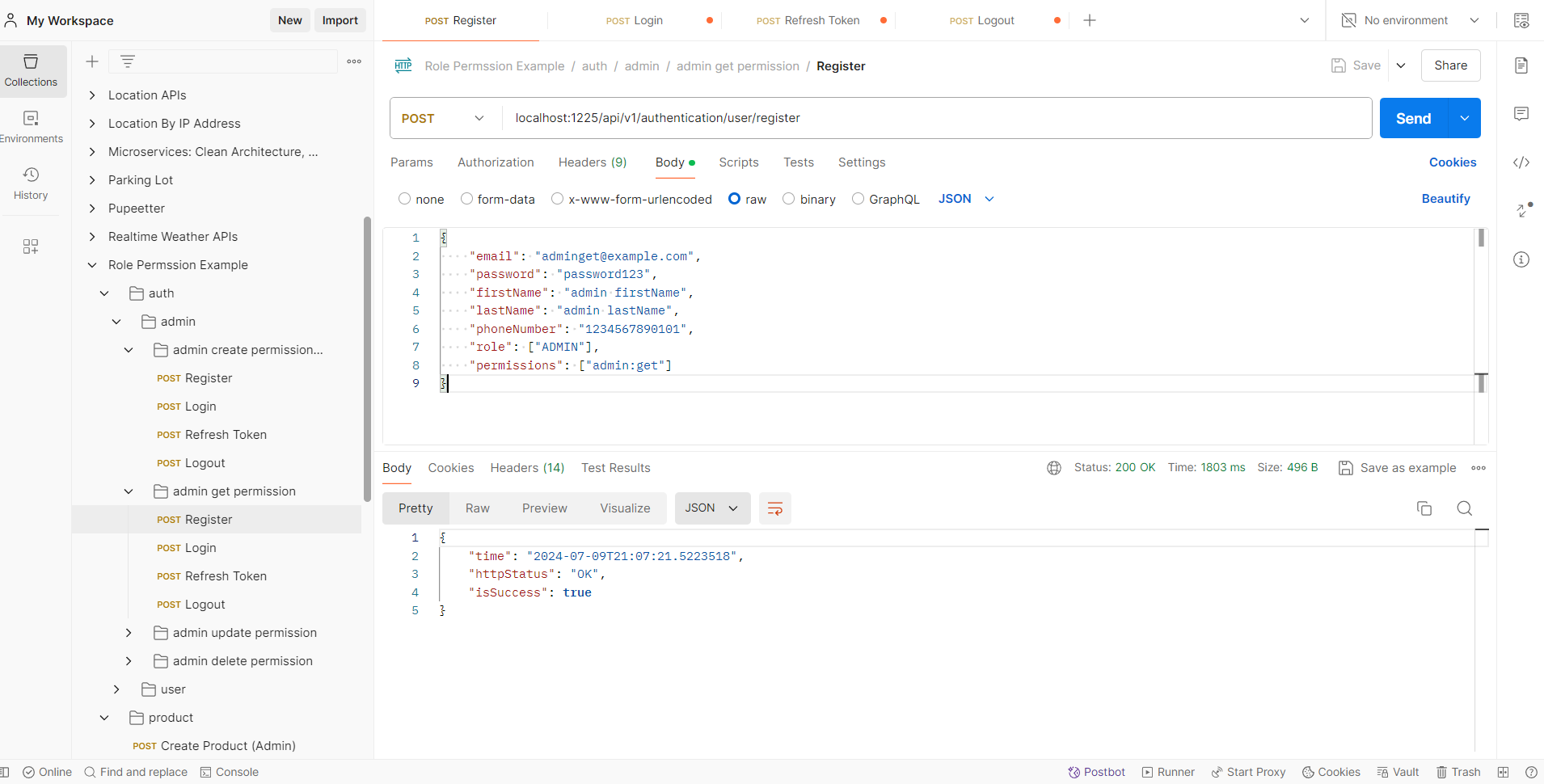Click the New button
Image resolution: width=1544 pixels, height=784 pixels.
pyautogui.click(x=290, y=20)
